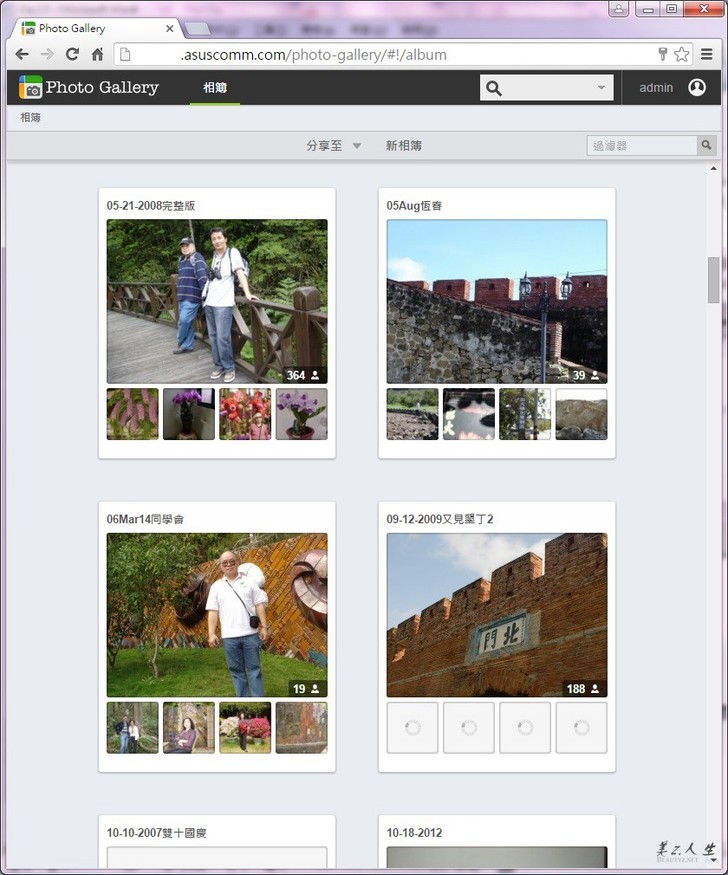Screen dimensions: 728x875
Task: Click the 188 photo count badge
Action: pos(583,689)
